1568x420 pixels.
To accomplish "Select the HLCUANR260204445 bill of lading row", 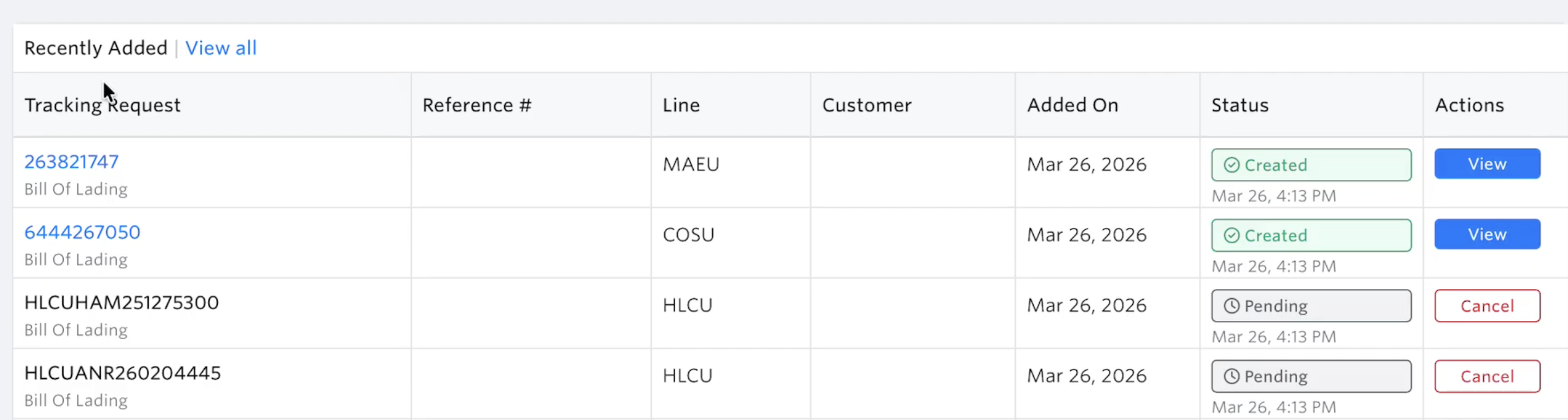I will (x=122, y=373).
